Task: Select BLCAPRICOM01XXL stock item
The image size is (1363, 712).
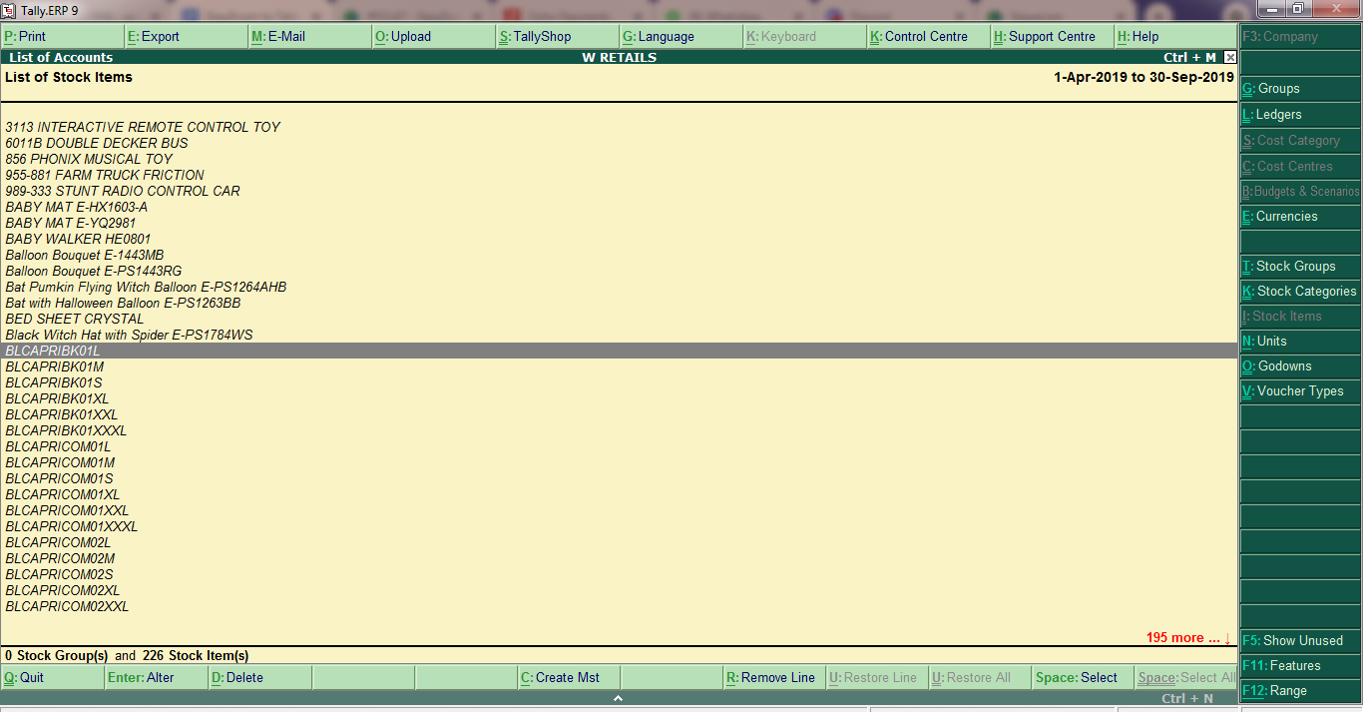Action: click(67, 511)
